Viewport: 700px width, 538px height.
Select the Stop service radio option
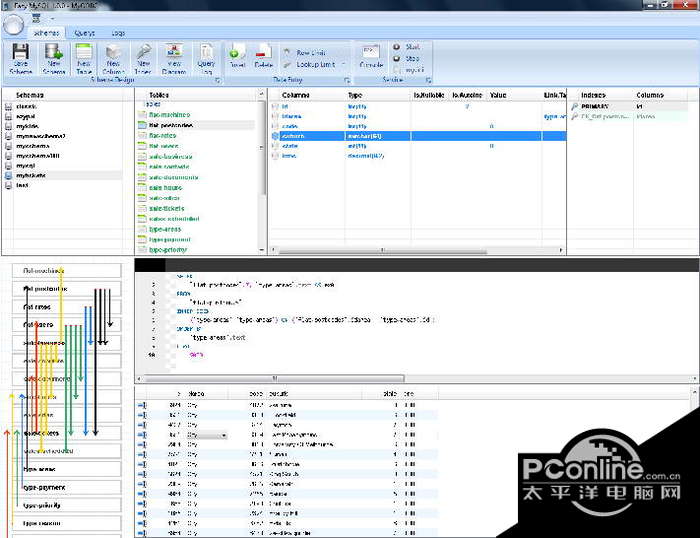tap(397, 58)
